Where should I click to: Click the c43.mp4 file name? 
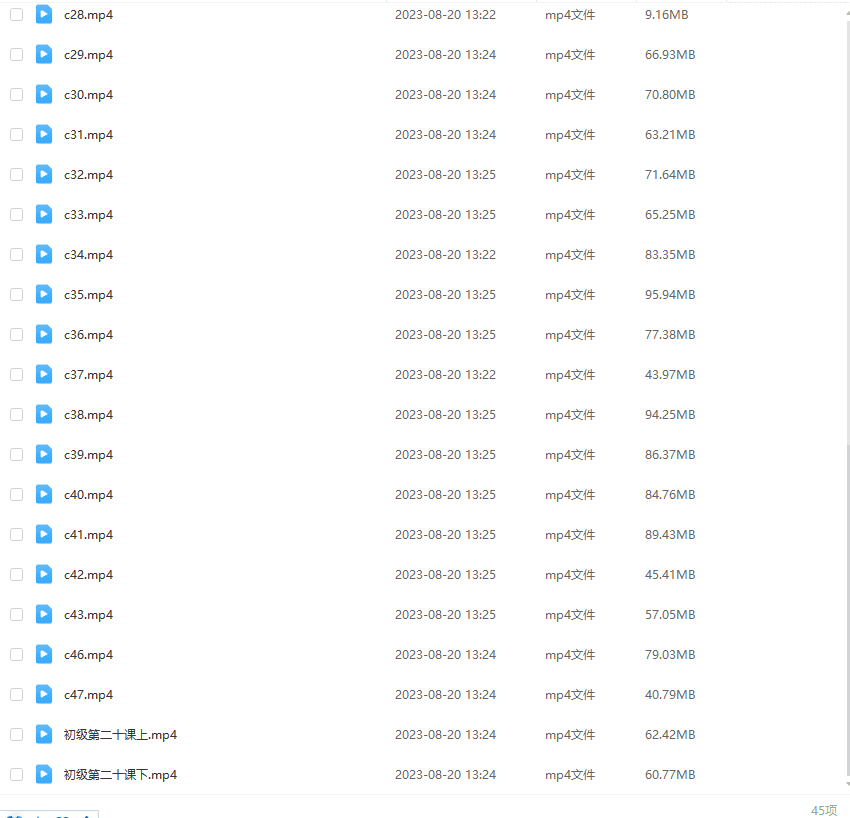[88, 615]
